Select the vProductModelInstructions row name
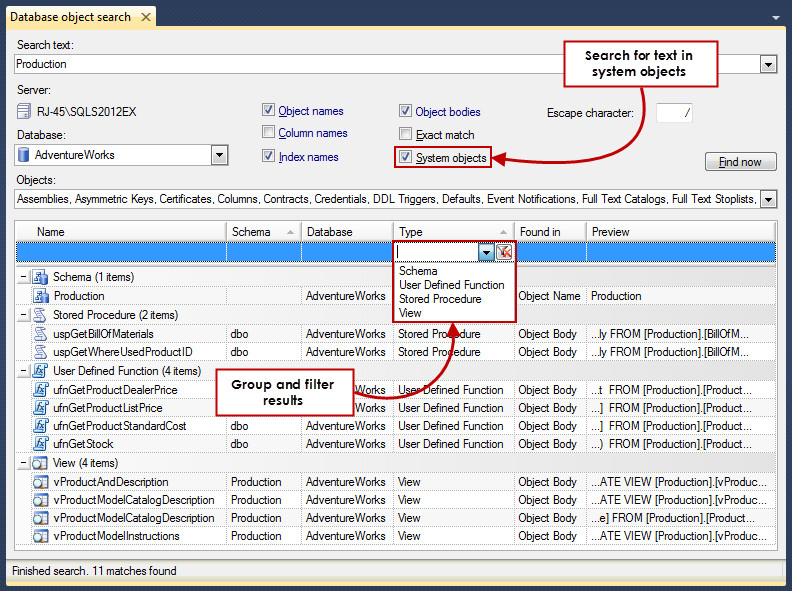 click(116, 536)
